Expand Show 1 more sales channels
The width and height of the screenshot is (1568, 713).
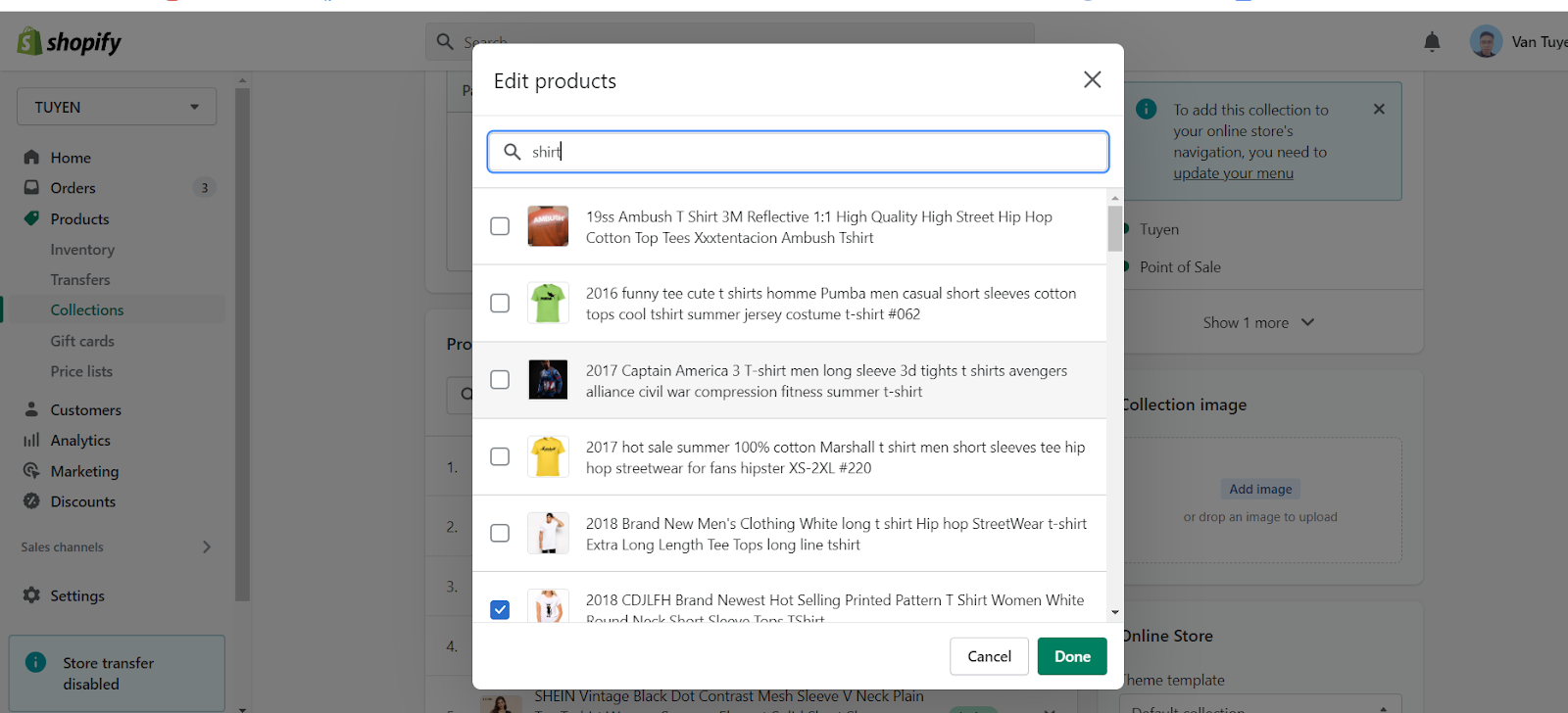click(x=1257, y=322)
